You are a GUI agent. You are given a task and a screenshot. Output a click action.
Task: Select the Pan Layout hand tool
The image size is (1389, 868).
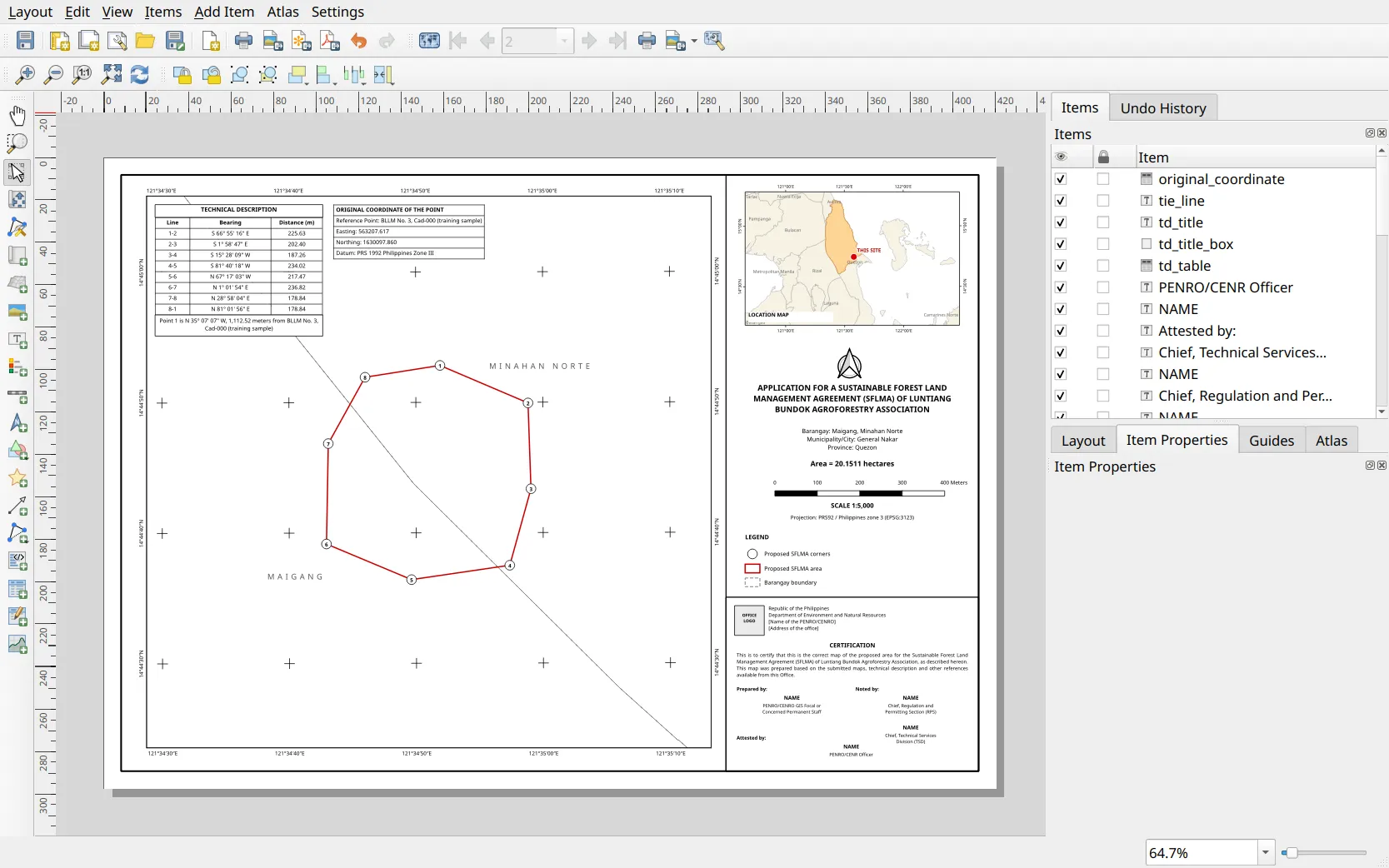tap(17, 116)
